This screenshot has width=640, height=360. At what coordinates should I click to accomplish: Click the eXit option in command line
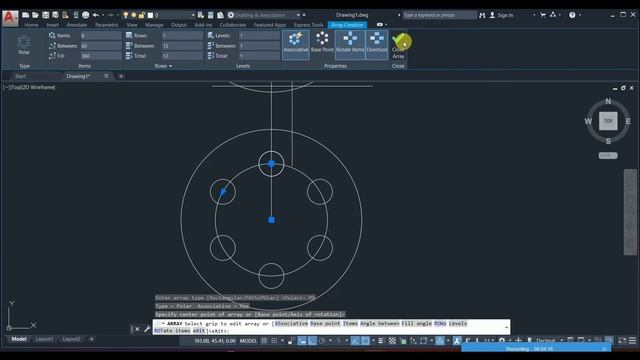click(x=199, y=331)
